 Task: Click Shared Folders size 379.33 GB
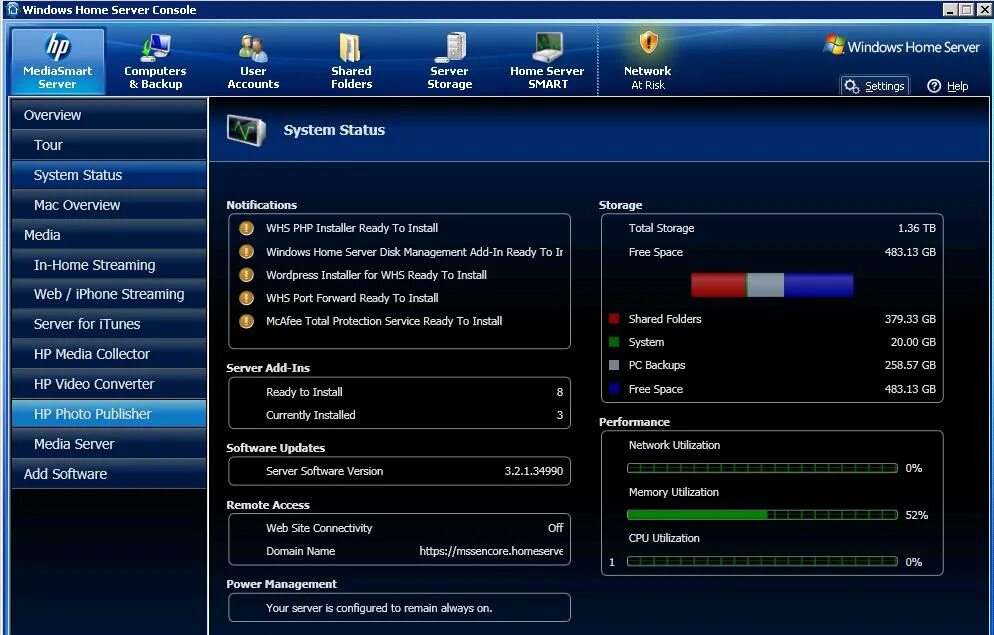point(910,319)
